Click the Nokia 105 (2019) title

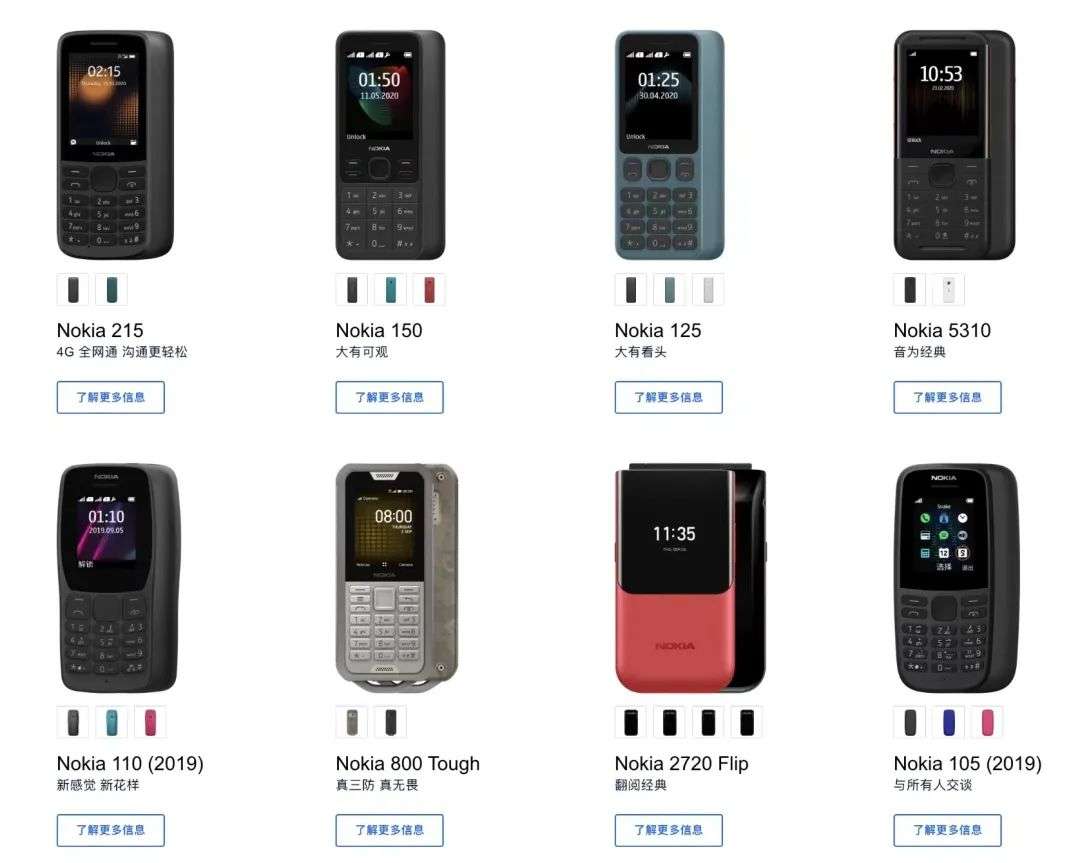(x=968, y=764)
